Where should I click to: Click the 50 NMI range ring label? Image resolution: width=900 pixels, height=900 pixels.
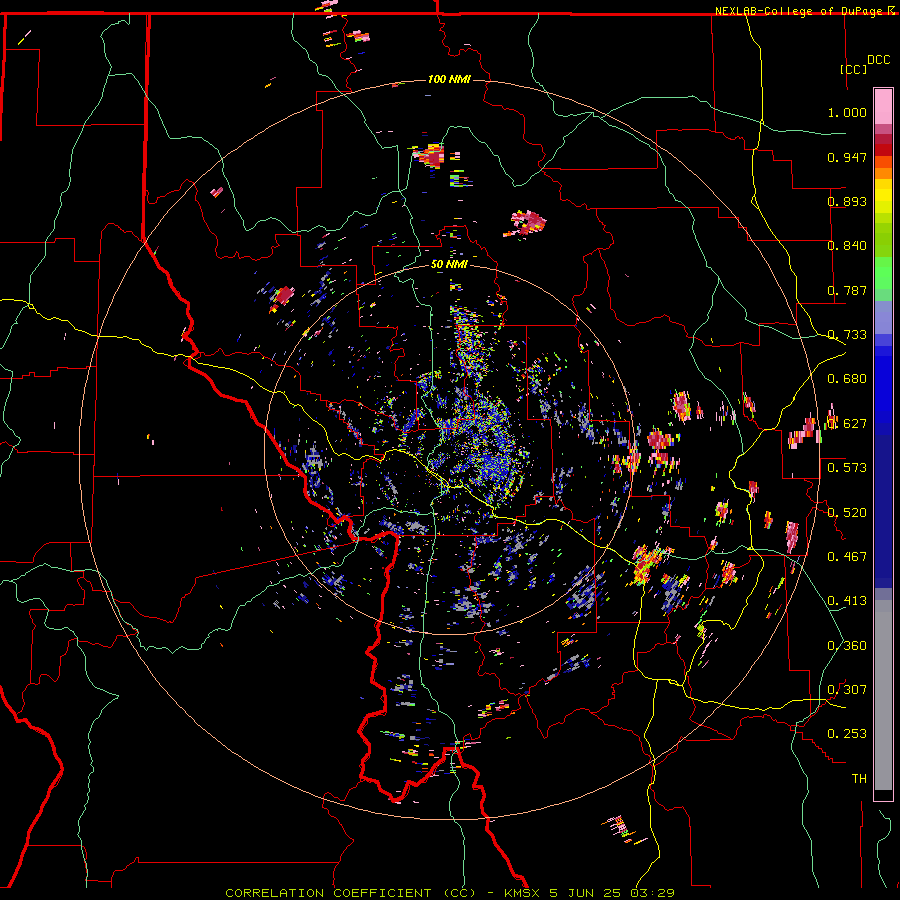tap(449, 264)
